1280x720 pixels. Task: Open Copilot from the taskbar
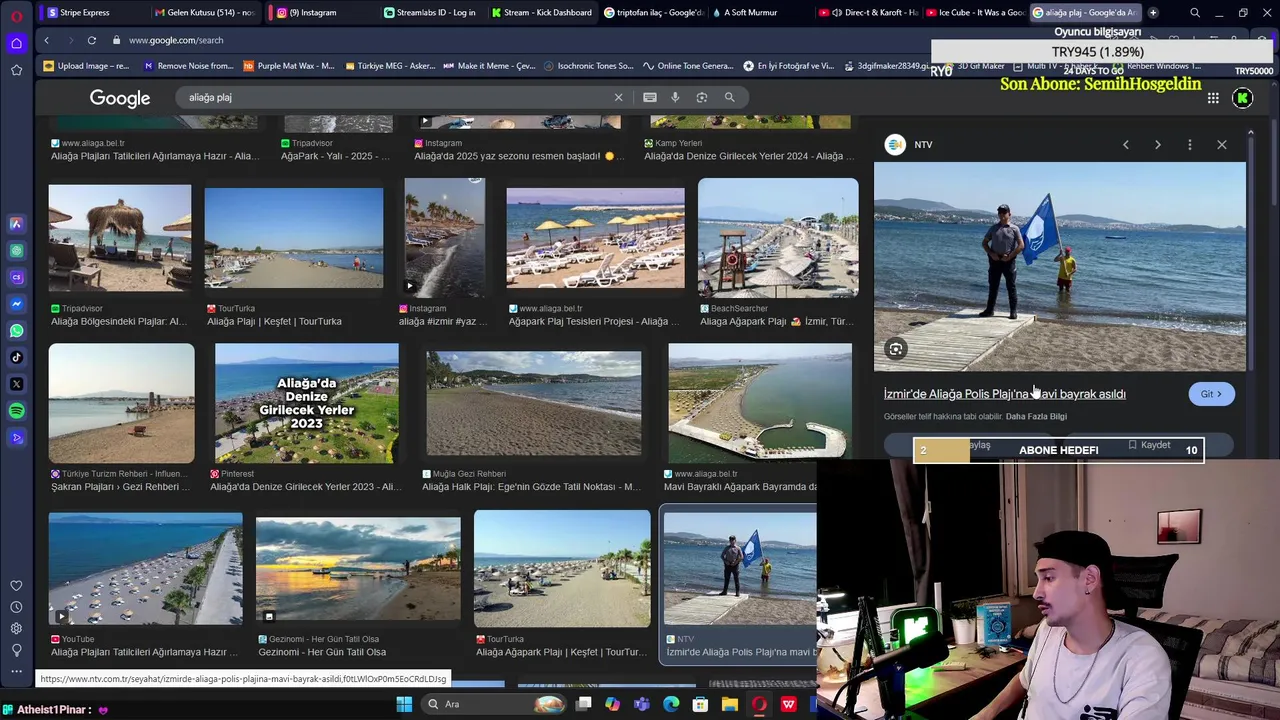coord(612,704)
